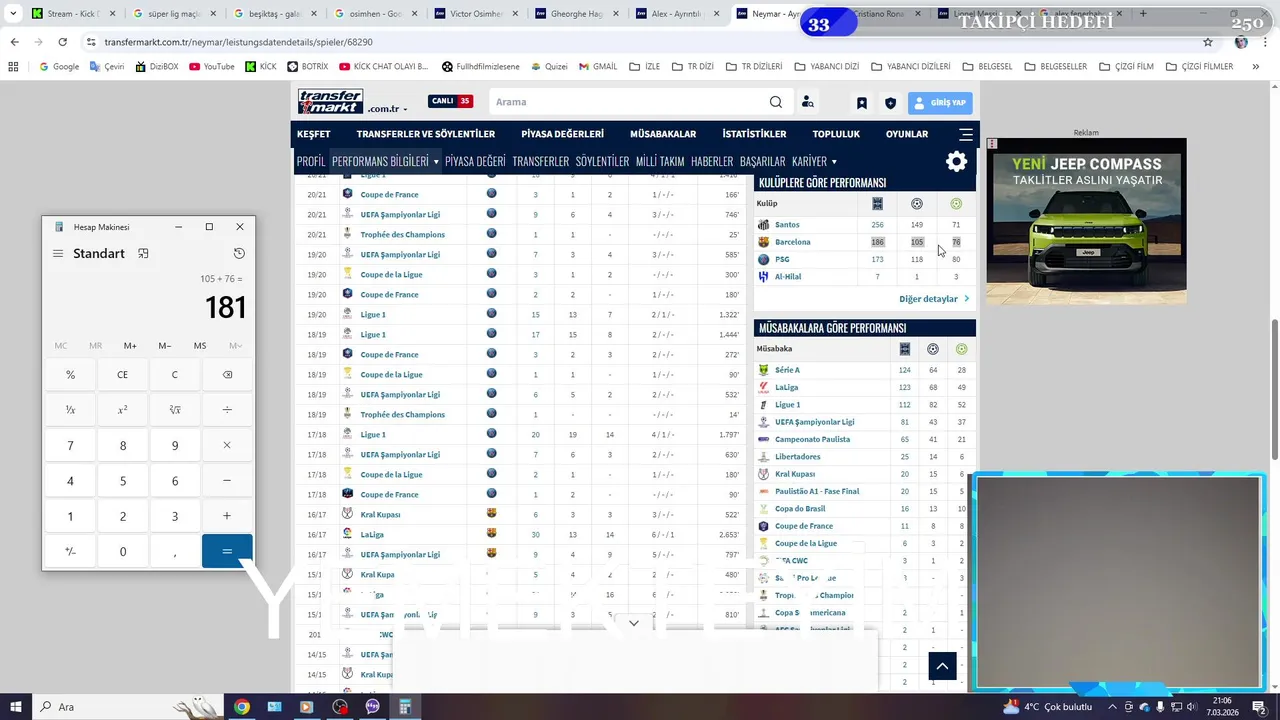Image resolution: width=1280 pixels, height=720 pixels.
Task: Click the calculator number 7 key
Action: [x=70, y=446]
